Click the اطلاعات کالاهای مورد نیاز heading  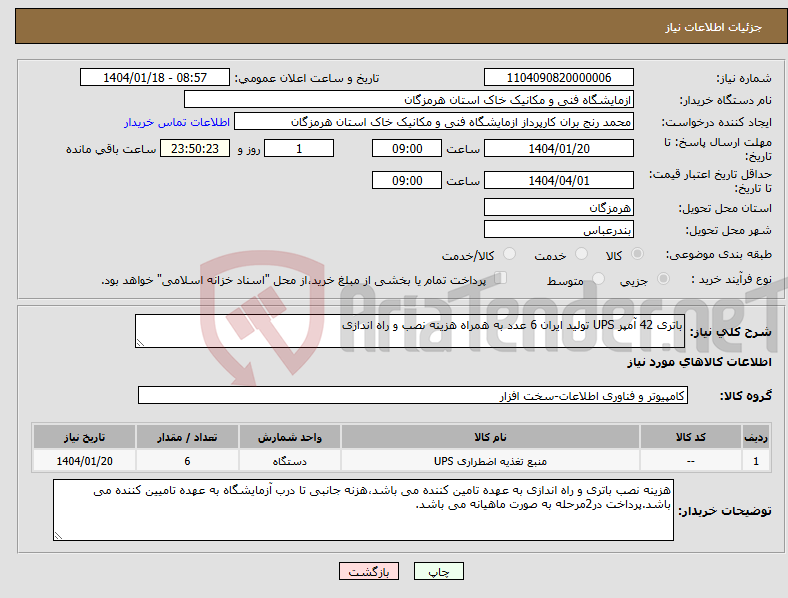pos(699,362)
